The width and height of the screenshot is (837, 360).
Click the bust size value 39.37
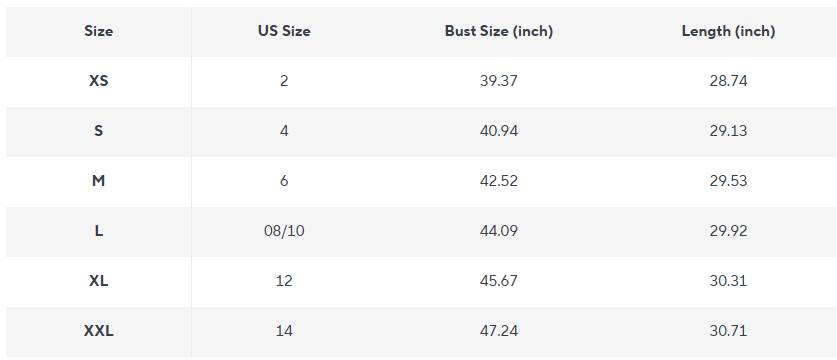pos(499,81)
